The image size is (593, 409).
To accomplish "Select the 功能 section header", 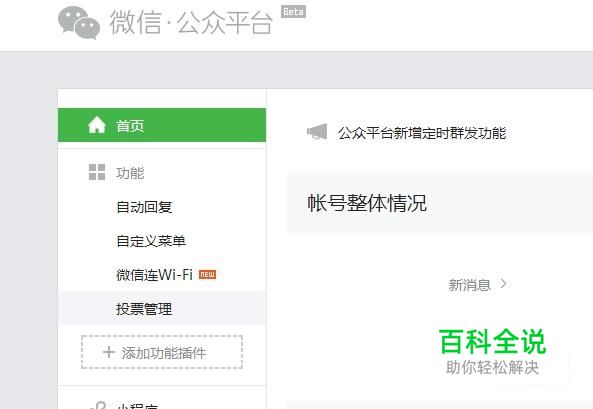I will pyautogui.click(x=130, y=173).
